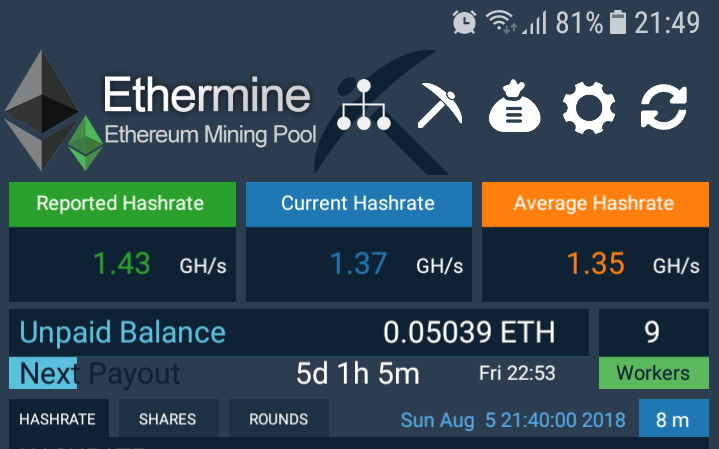Switch to the ROUNDS tab

[278, 418]
